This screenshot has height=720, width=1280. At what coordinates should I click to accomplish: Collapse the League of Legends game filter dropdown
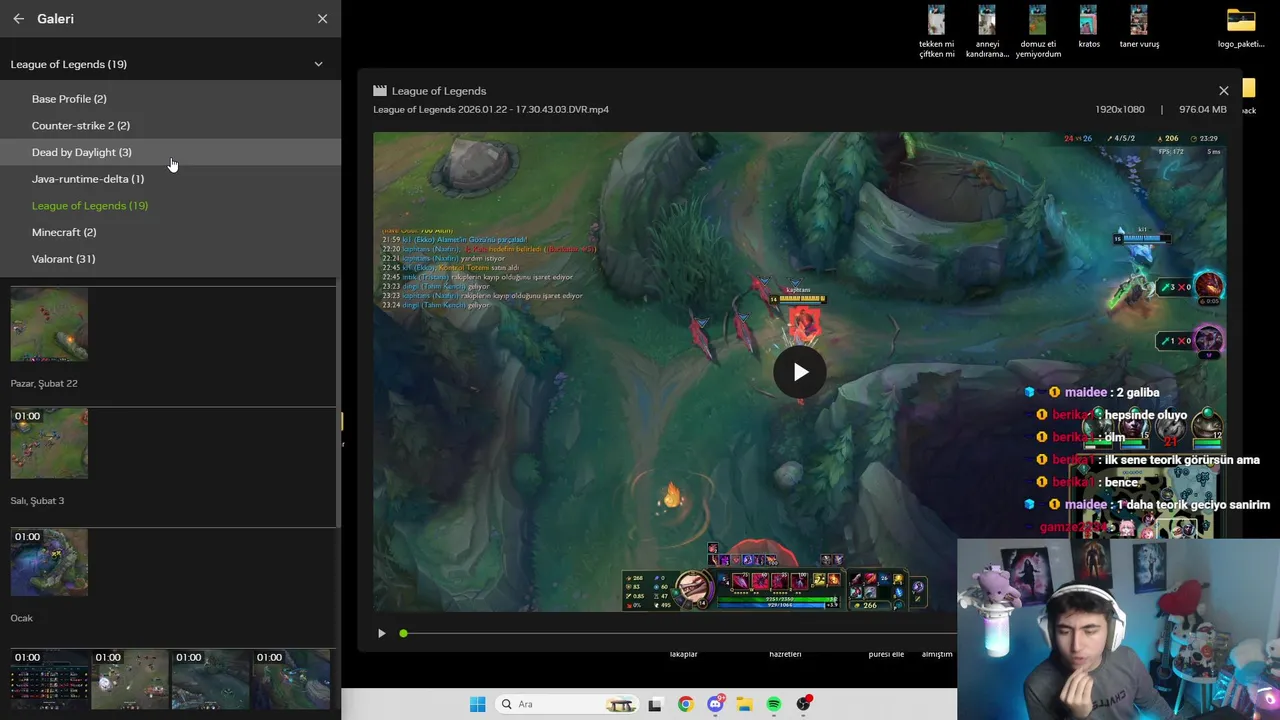click(x=318, y=64)
